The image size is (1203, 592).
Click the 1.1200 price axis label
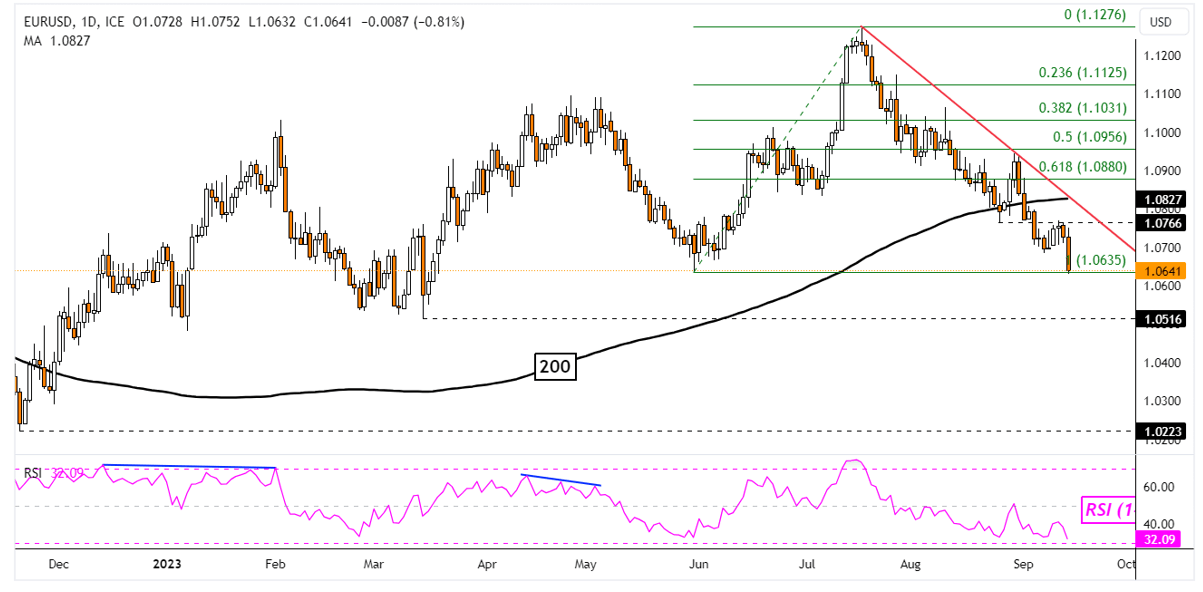(1160, 56)
